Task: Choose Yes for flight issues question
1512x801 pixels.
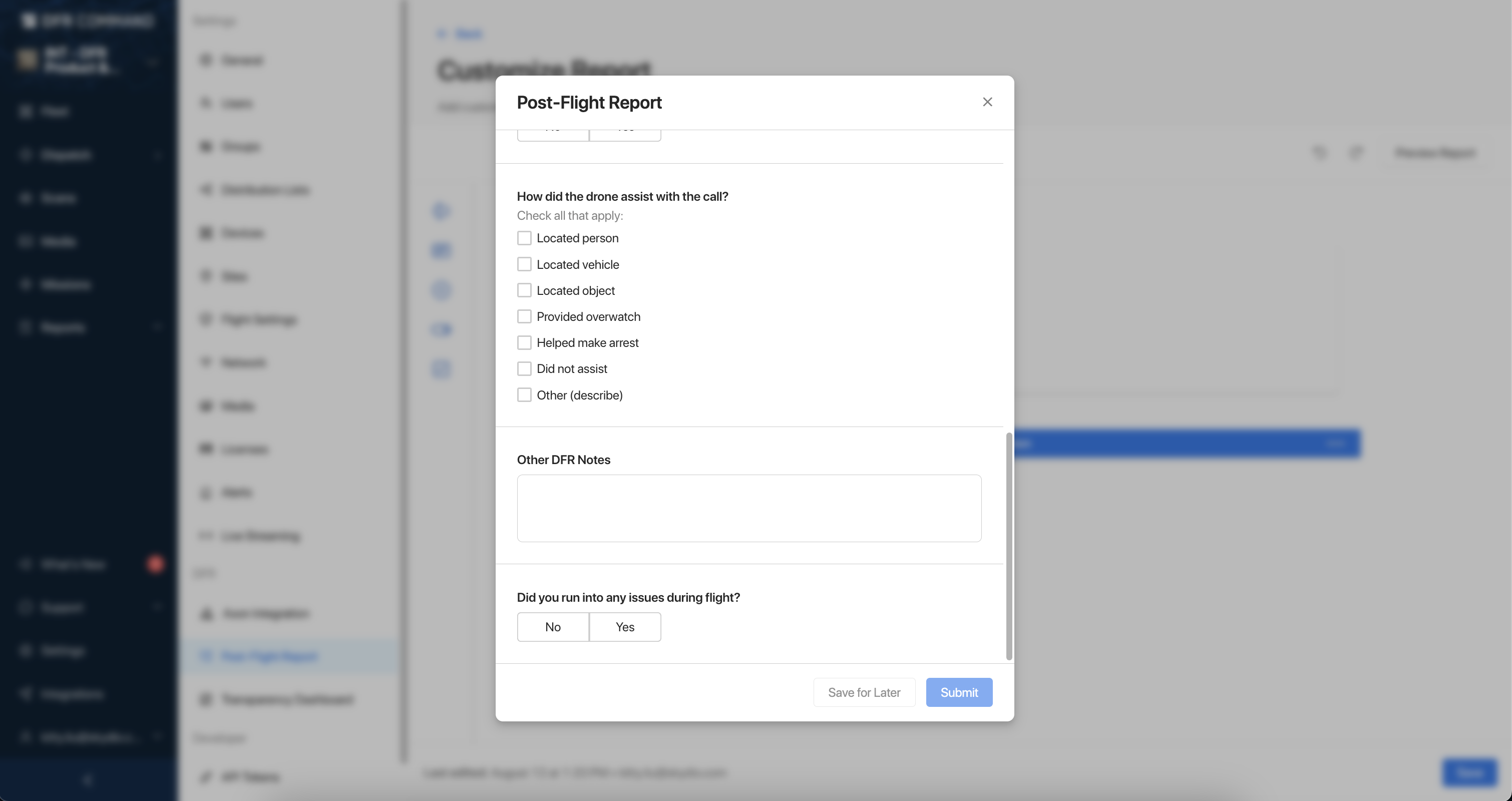Action: (x=625, y=627)
